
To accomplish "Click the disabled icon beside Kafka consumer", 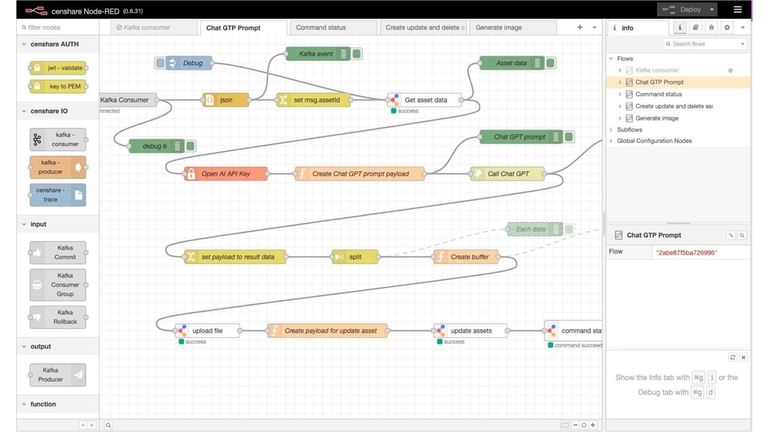I will click(x=730, y=71).
